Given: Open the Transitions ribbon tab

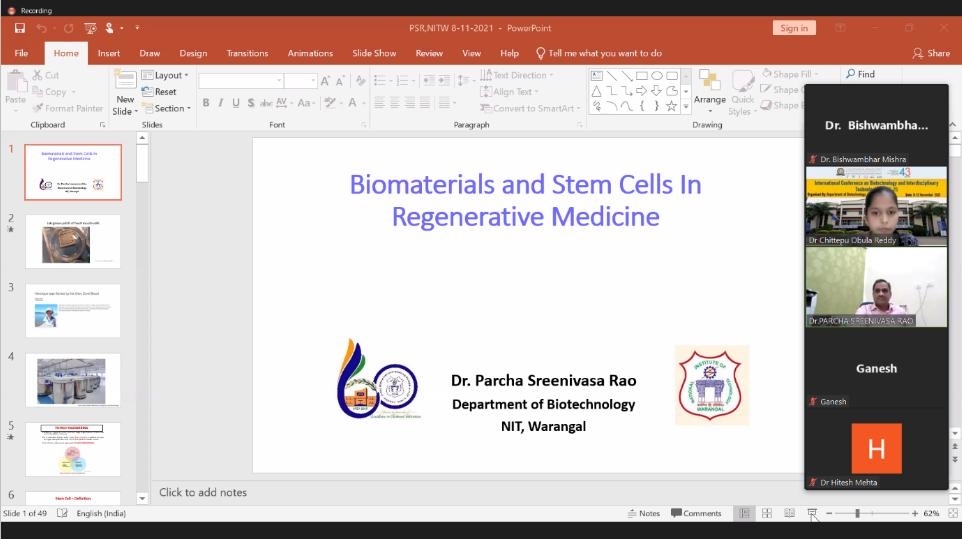Looking at the screenshot, I should (247, 53).
